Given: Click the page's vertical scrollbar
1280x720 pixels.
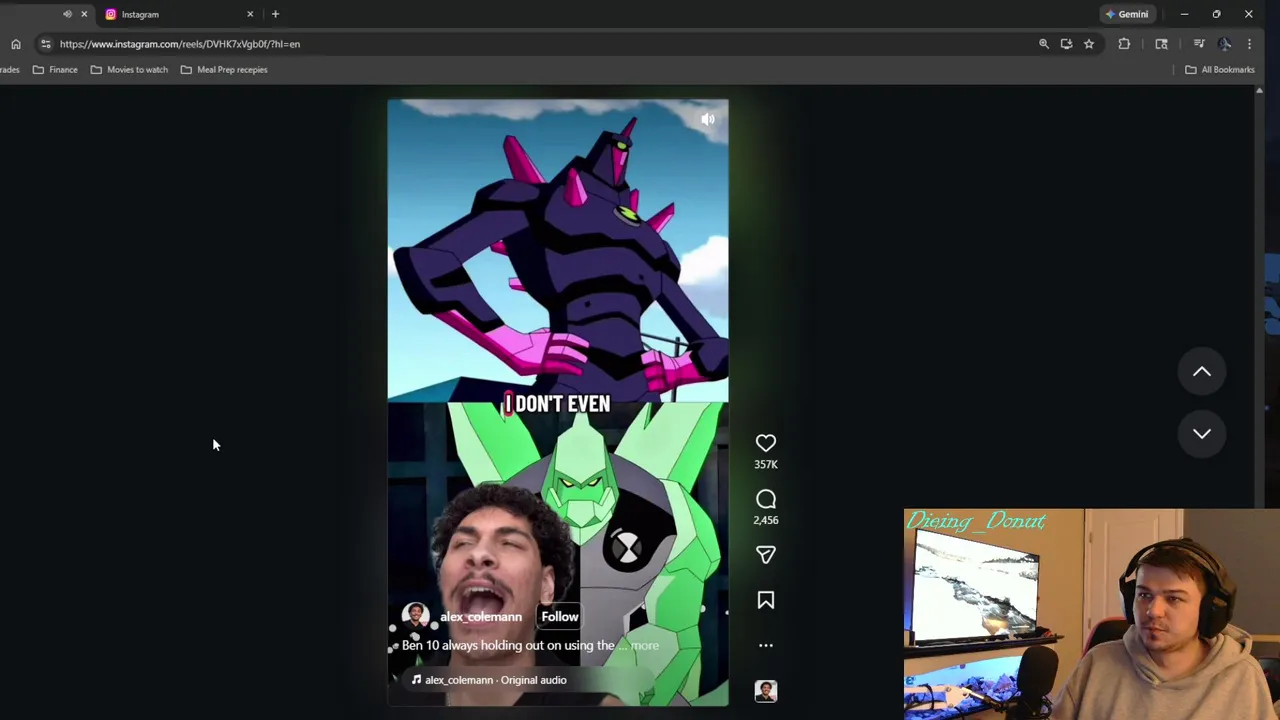Looking at the screenshot, I should [1259, 300].
